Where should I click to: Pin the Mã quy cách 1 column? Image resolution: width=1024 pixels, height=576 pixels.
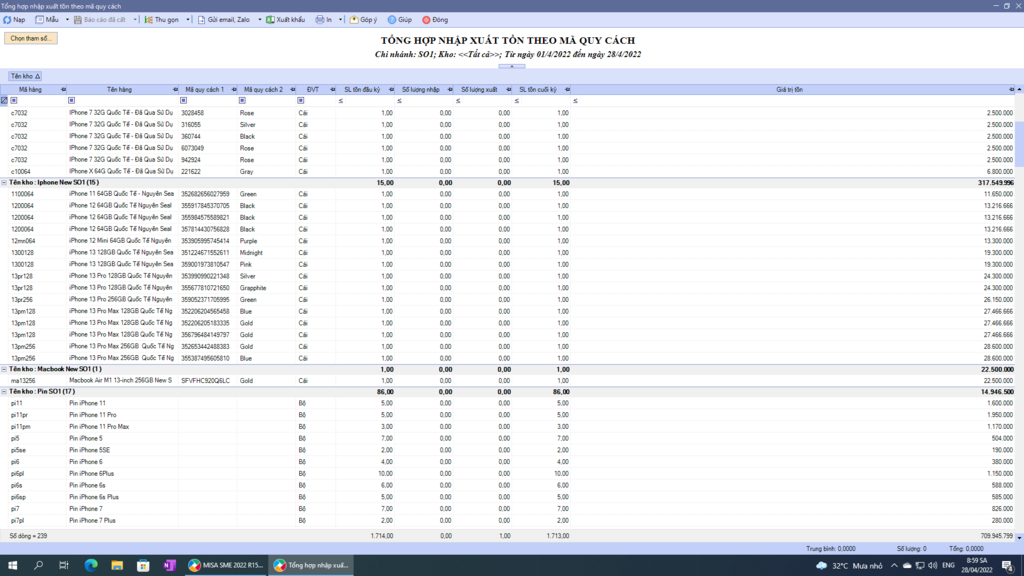pos(234,89)
